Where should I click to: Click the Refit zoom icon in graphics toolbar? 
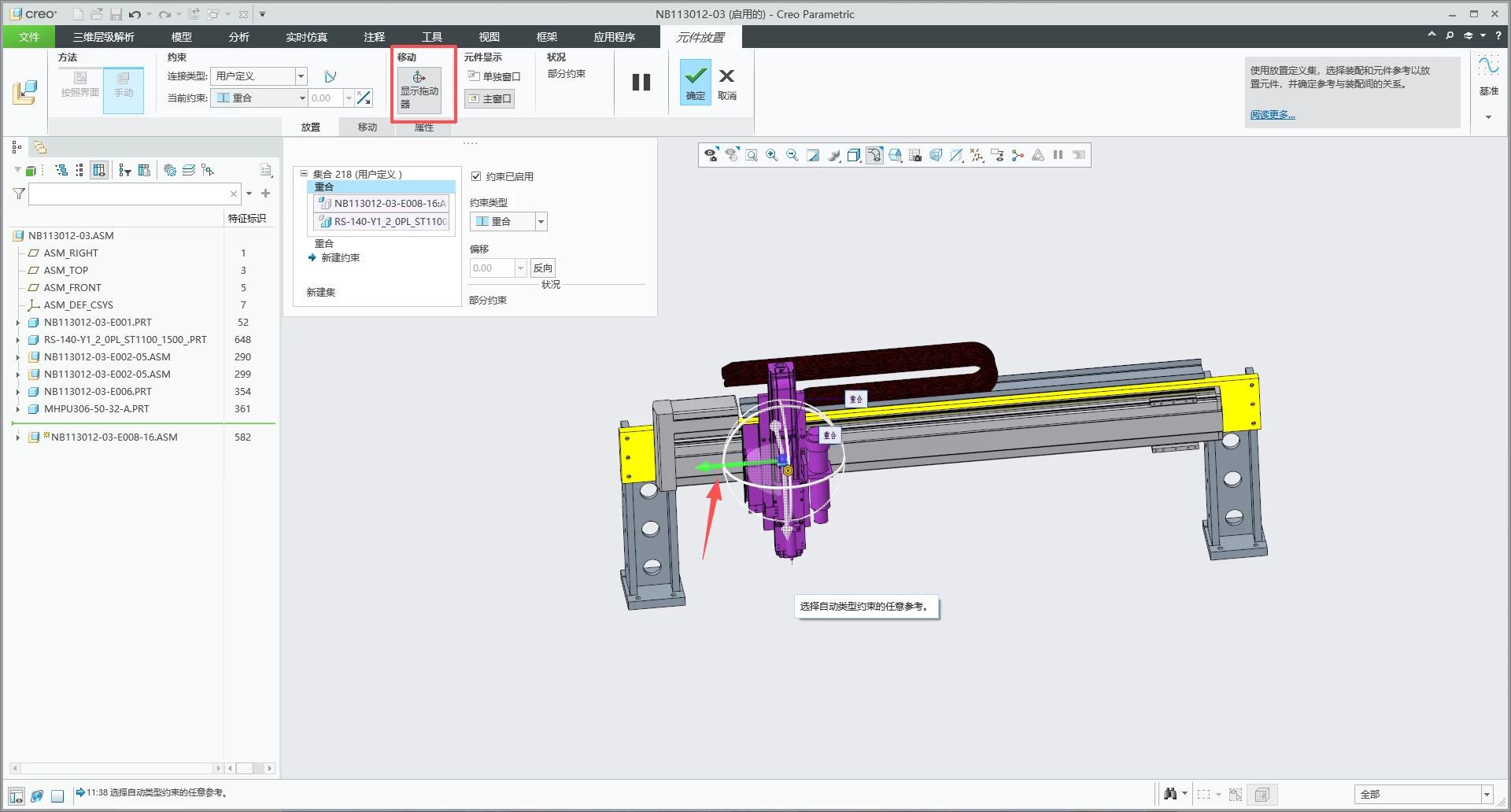click(x=752, y=155)
